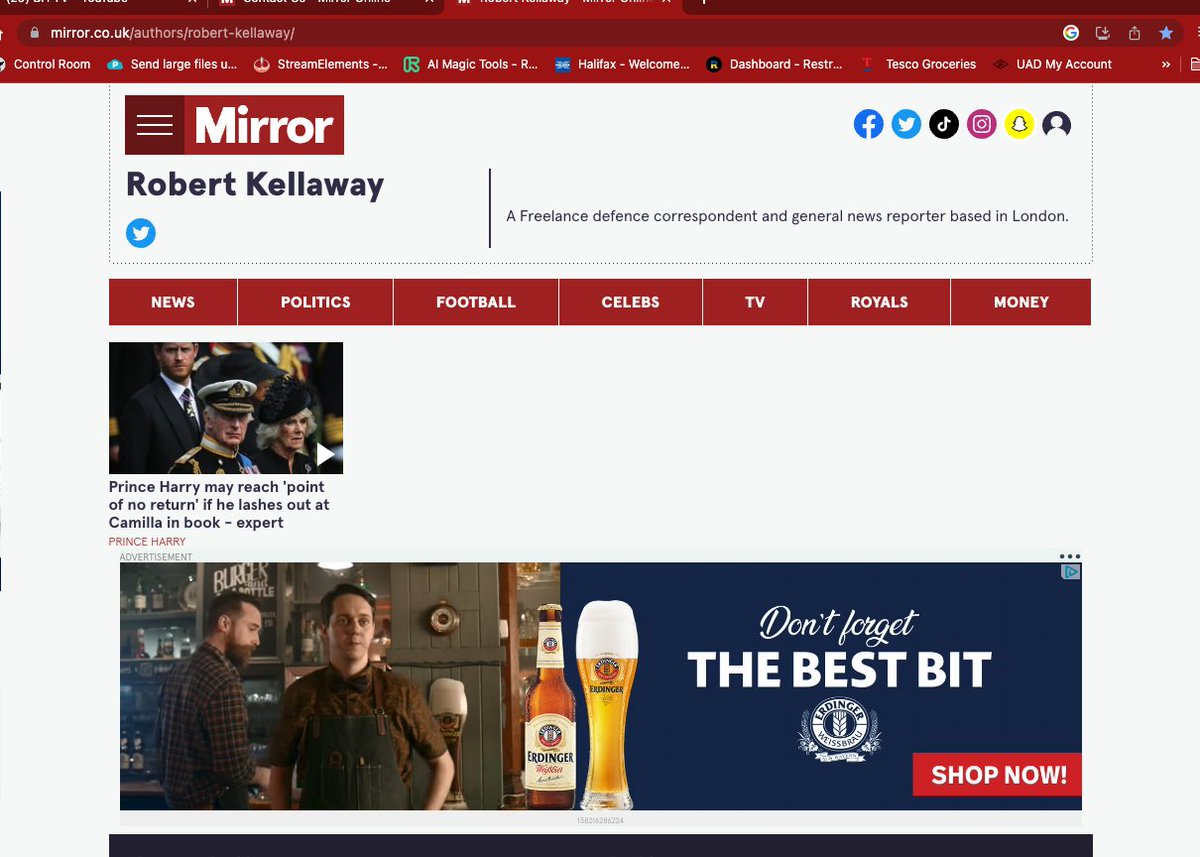
Task: Open Mirror's TikTok icon
Action: click(944, 124)
